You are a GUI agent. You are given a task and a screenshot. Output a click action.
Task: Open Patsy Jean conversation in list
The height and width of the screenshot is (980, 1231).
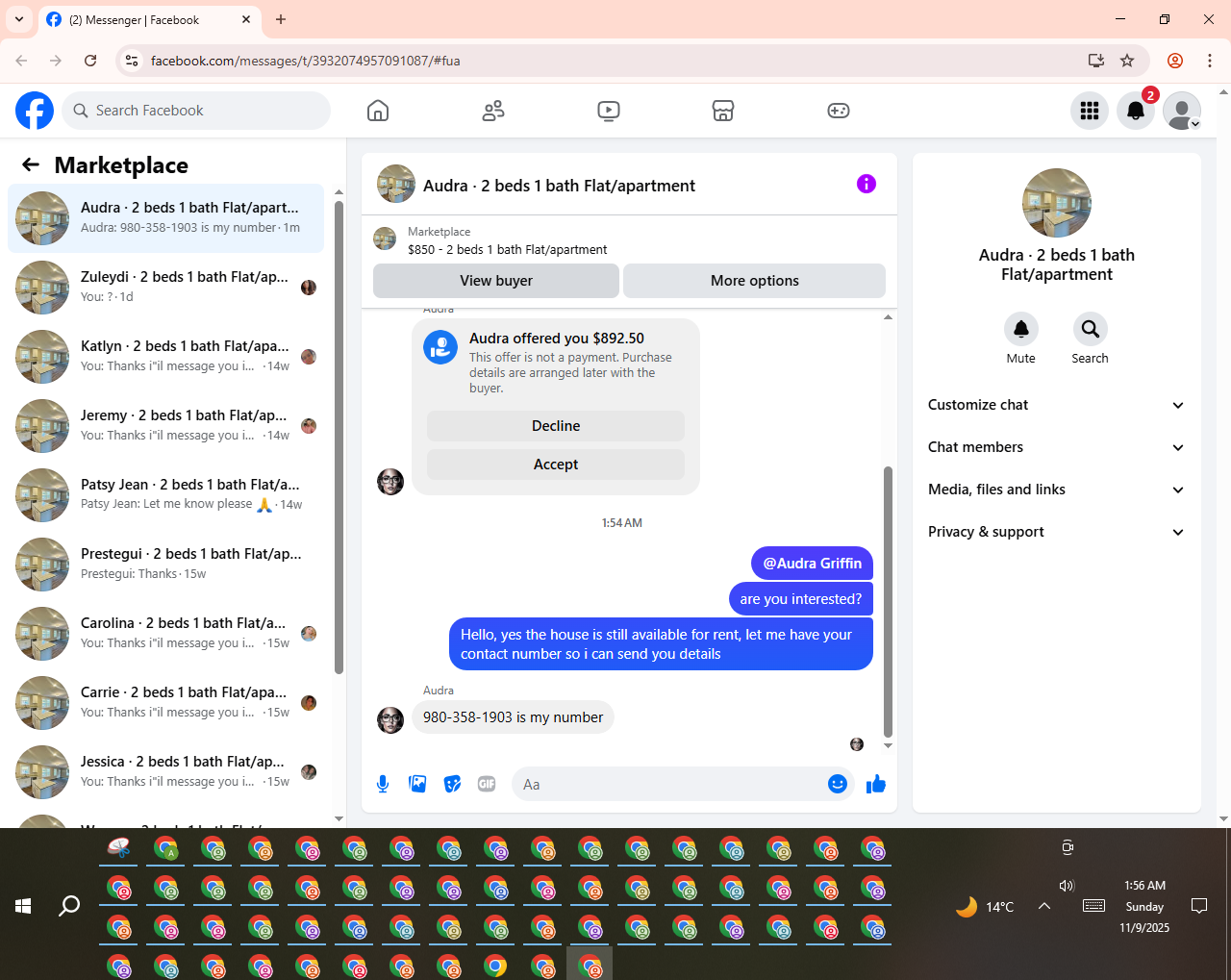point(165,495)
